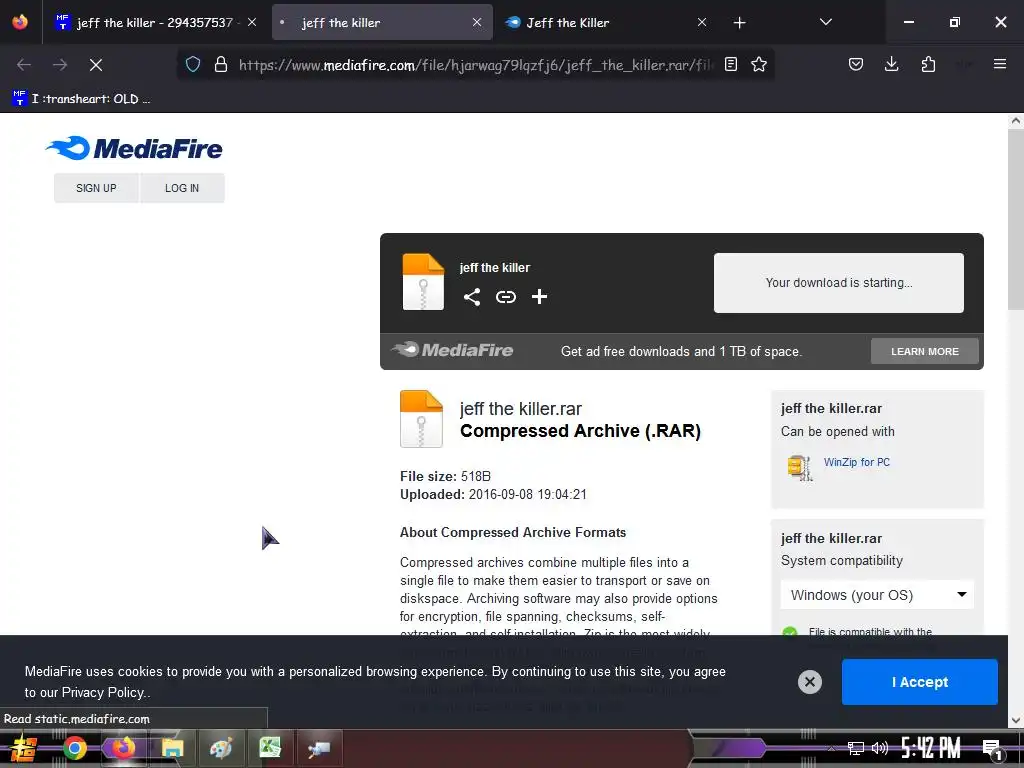Click the large rar file icon by the file name
The width and height of the screenshot is (1024, 768).
tap(421, 419)
